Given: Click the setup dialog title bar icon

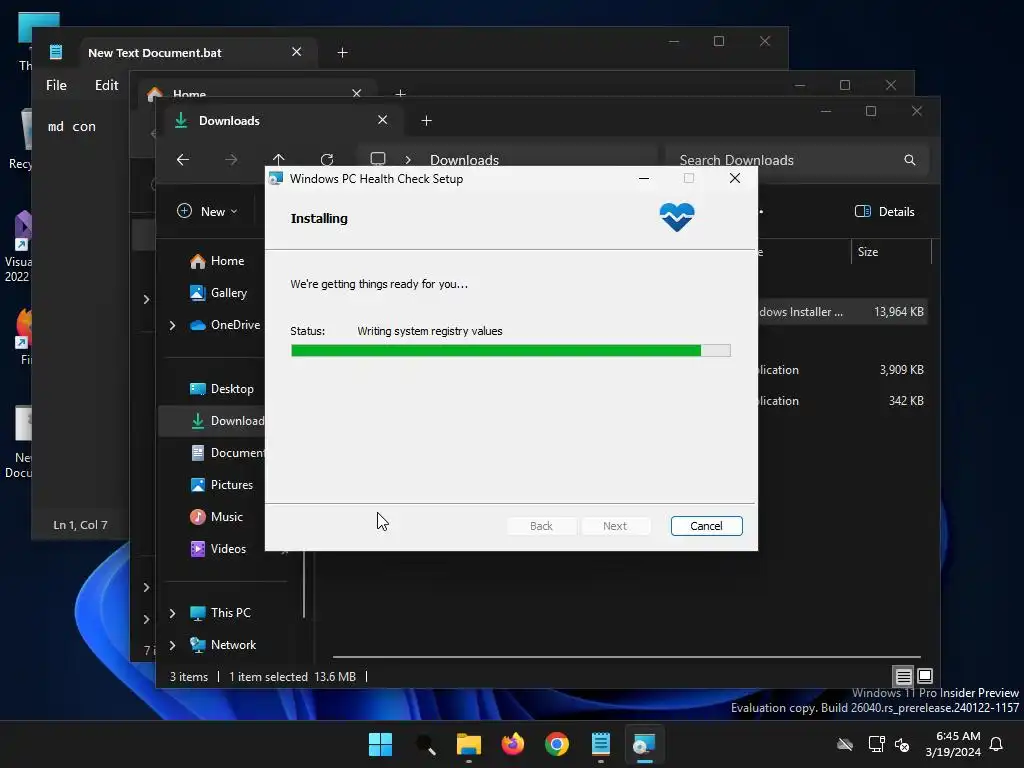Looking at the screenshot, I should [x=276, y=178].
